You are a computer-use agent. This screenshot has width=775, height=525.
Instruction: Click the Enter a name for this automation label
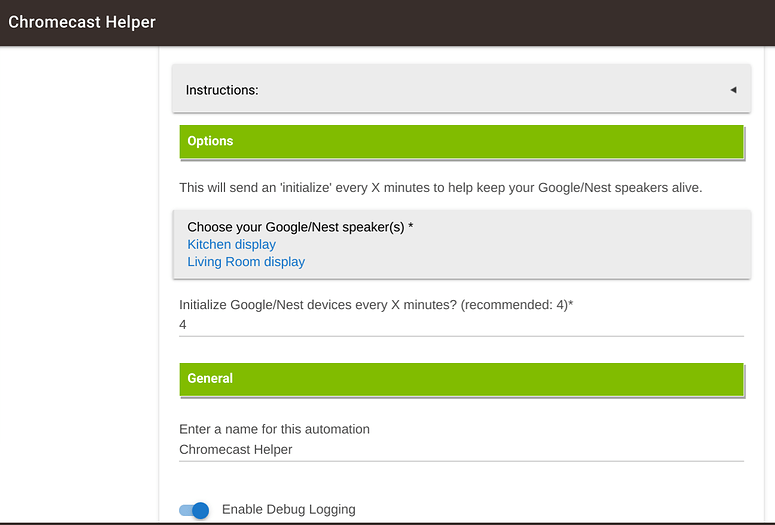coord(274,429)
